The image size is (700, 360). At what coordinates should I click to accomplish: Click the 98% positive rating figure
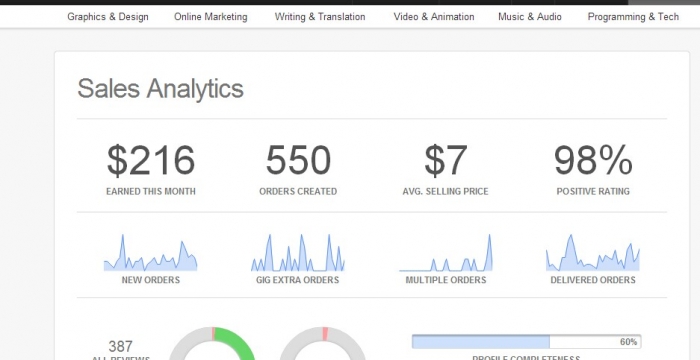click(x=593, y=160)
